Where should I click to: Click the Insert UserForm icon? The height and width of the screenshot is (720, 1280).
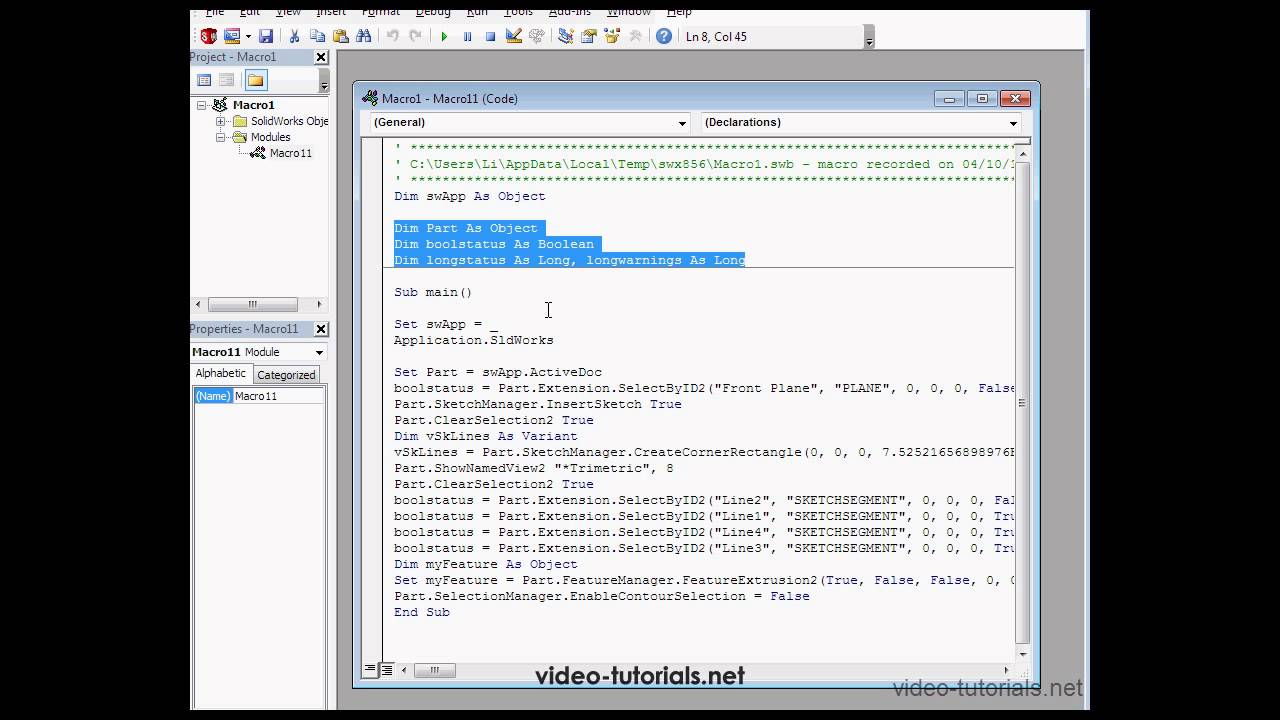(x=232, y=36)
